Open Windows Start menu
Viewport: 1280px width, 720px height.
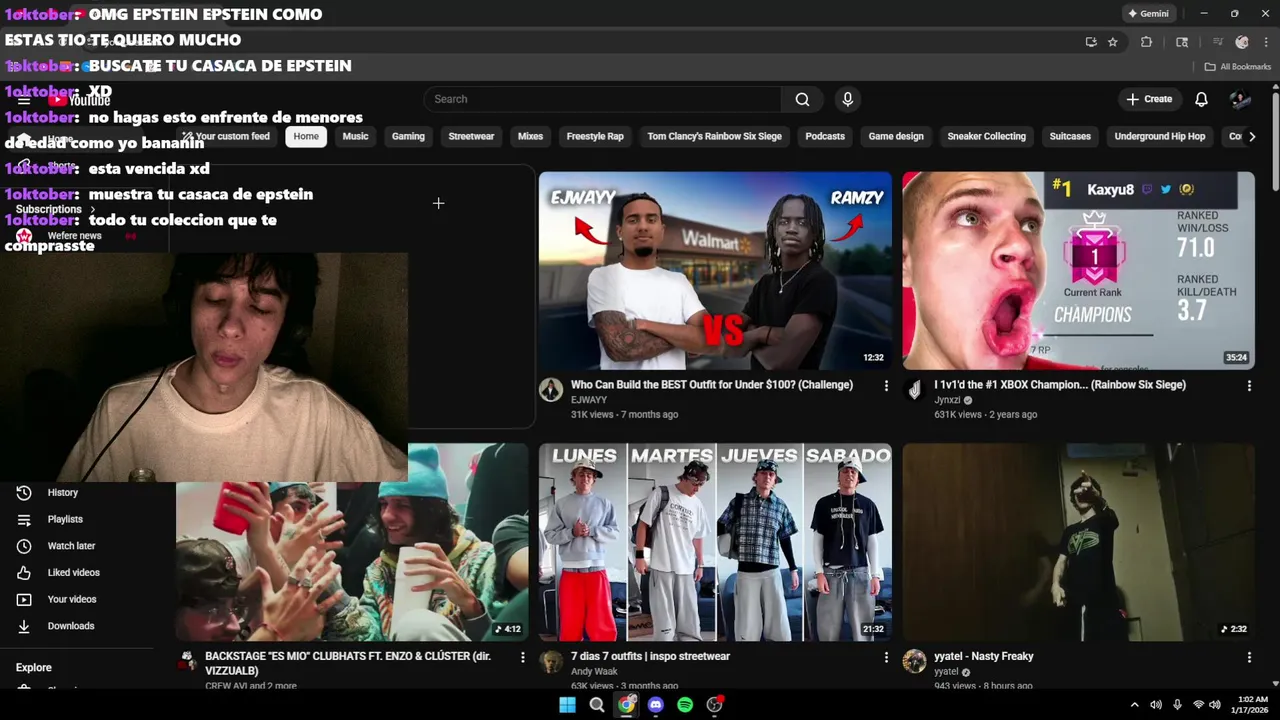click(x=567, y=705)
